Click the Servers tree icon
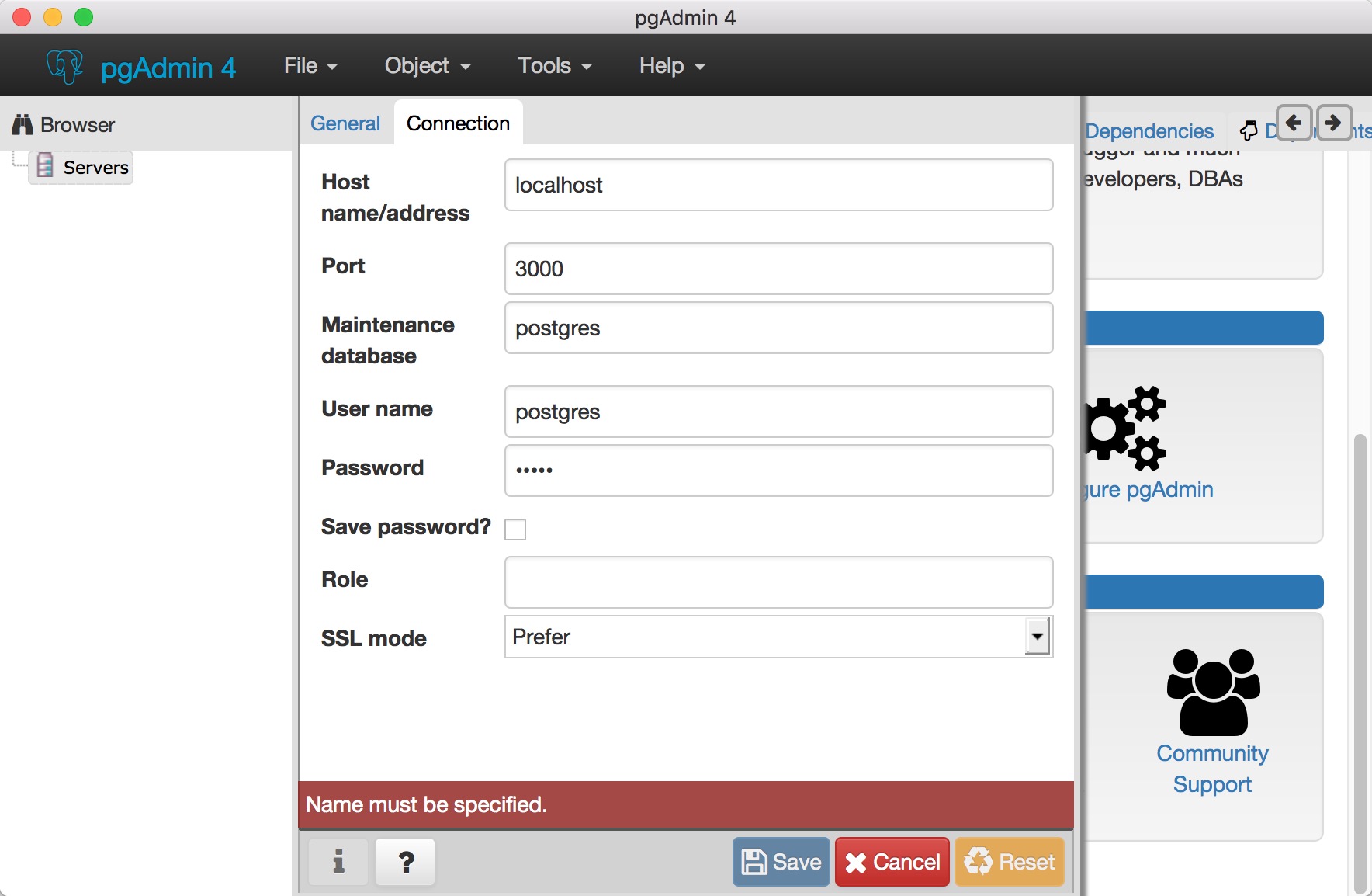 pyautogui.click(x=46, y=166)
